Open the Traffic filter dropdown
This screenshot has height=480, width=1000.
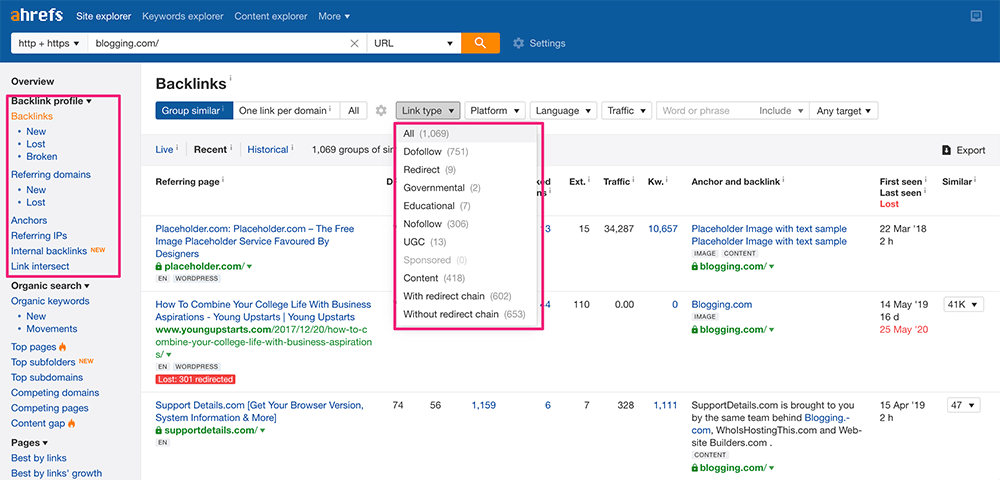(626, 111)
